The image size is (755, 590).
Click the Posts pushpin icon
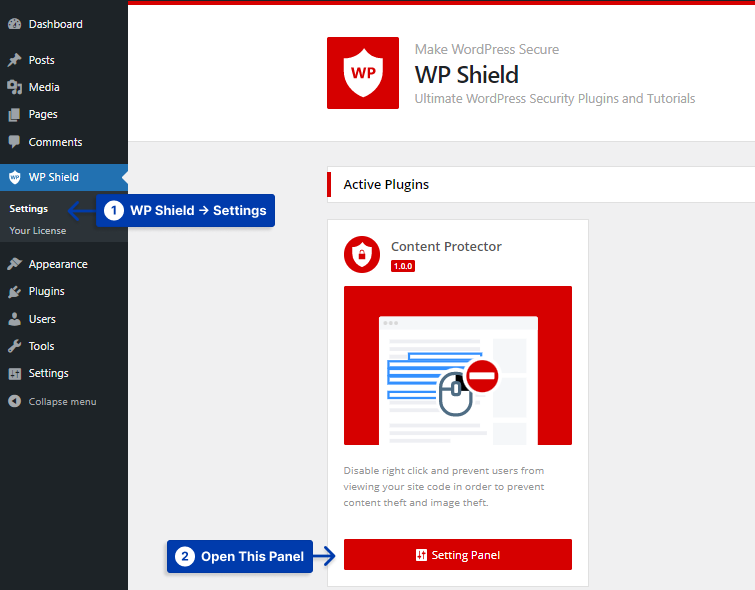14,60
